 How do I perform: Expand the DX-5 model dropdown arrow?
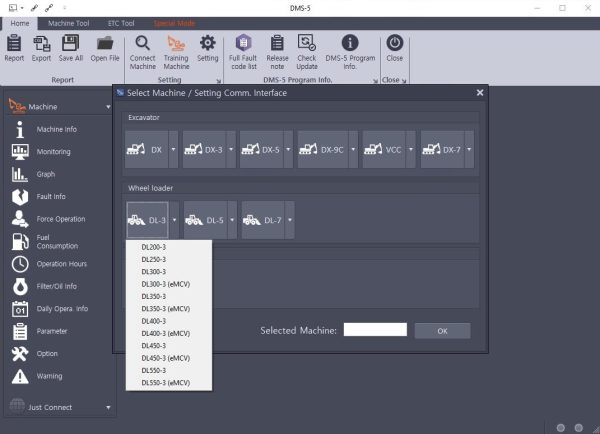288,149
